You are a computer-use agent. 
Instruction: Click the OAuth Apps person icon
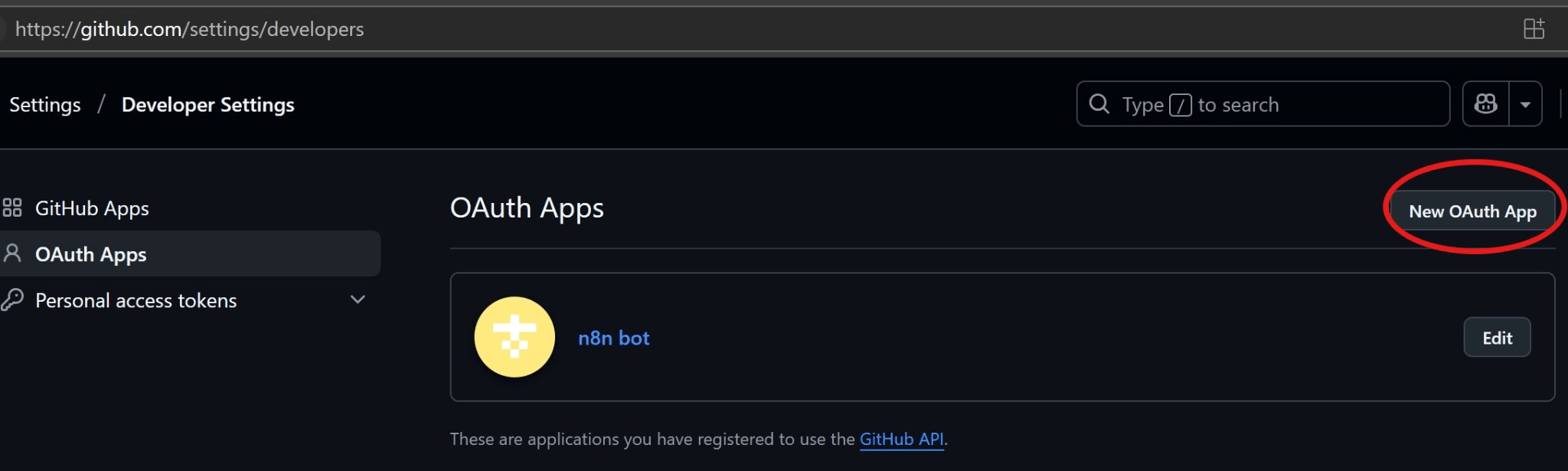point(12,253)
